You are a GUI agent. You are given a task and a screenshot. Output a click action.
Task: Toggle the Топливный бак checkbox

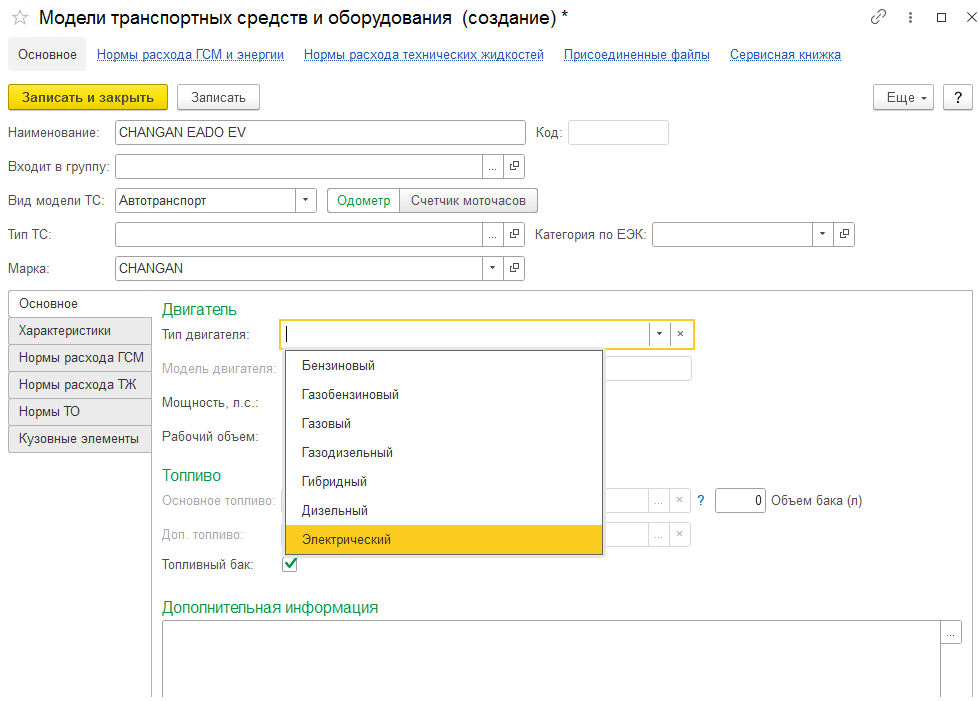click(290, 564)
